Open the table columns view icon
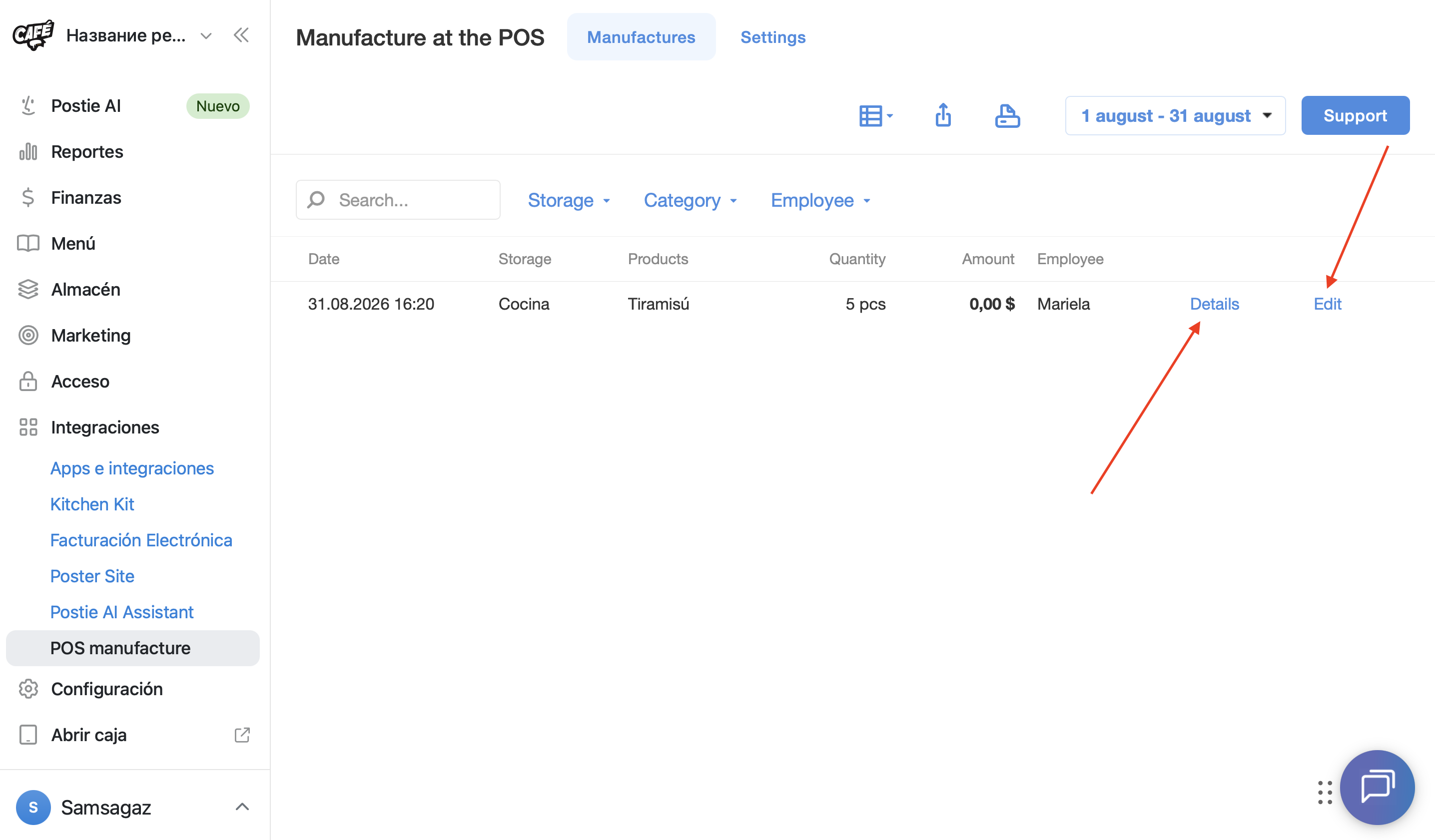The width and height of the screenshot is (1435, 840). pos(876,115)
